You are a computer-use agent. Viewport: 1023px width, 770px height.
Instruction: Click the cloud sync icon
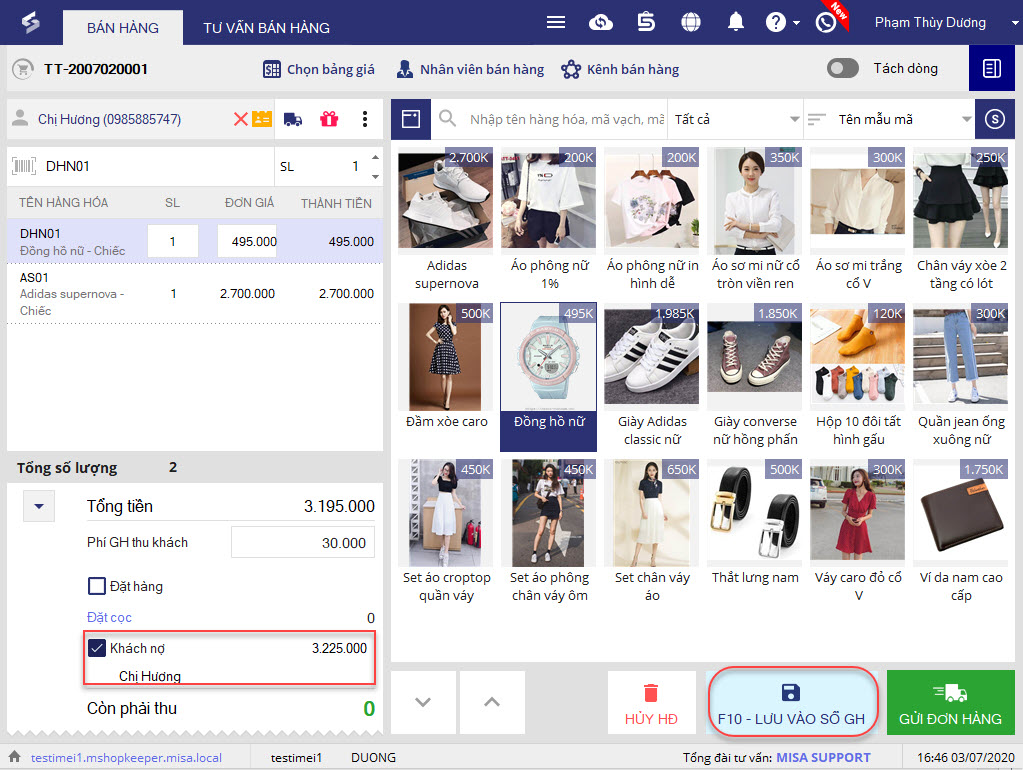click(x=601, y=23)
